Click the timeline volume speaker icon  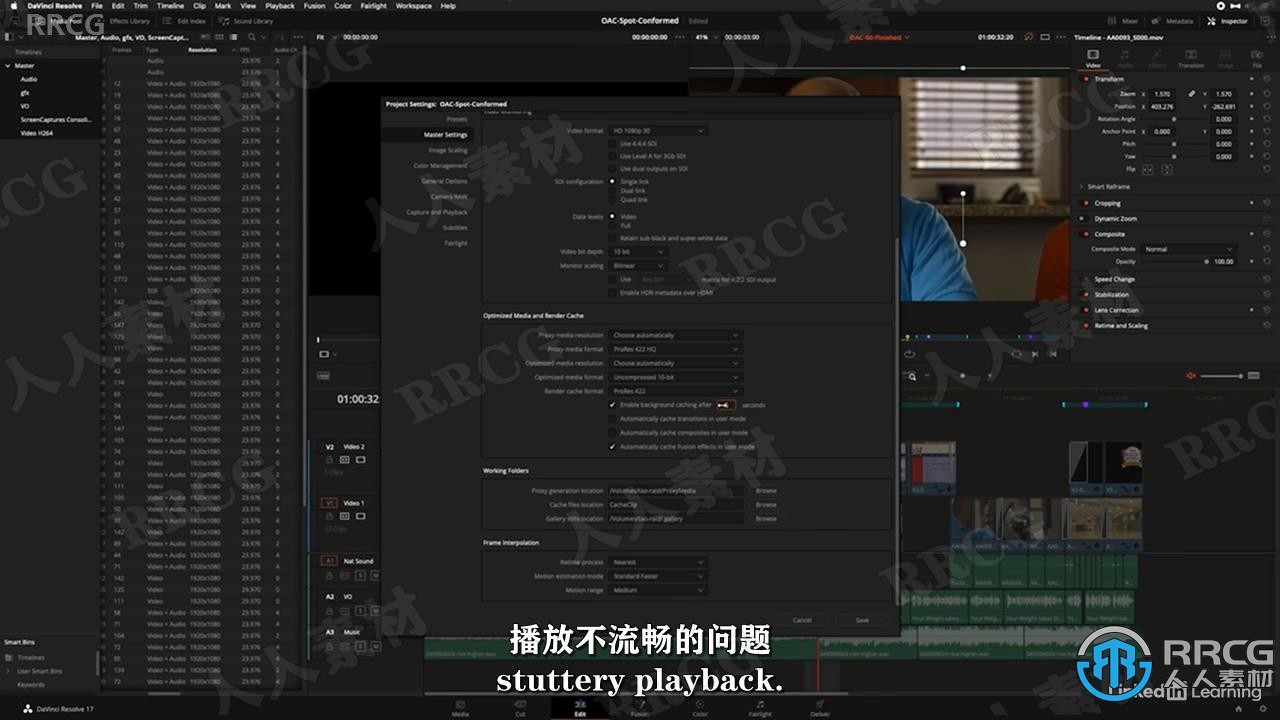click(x=1191, y=376)
